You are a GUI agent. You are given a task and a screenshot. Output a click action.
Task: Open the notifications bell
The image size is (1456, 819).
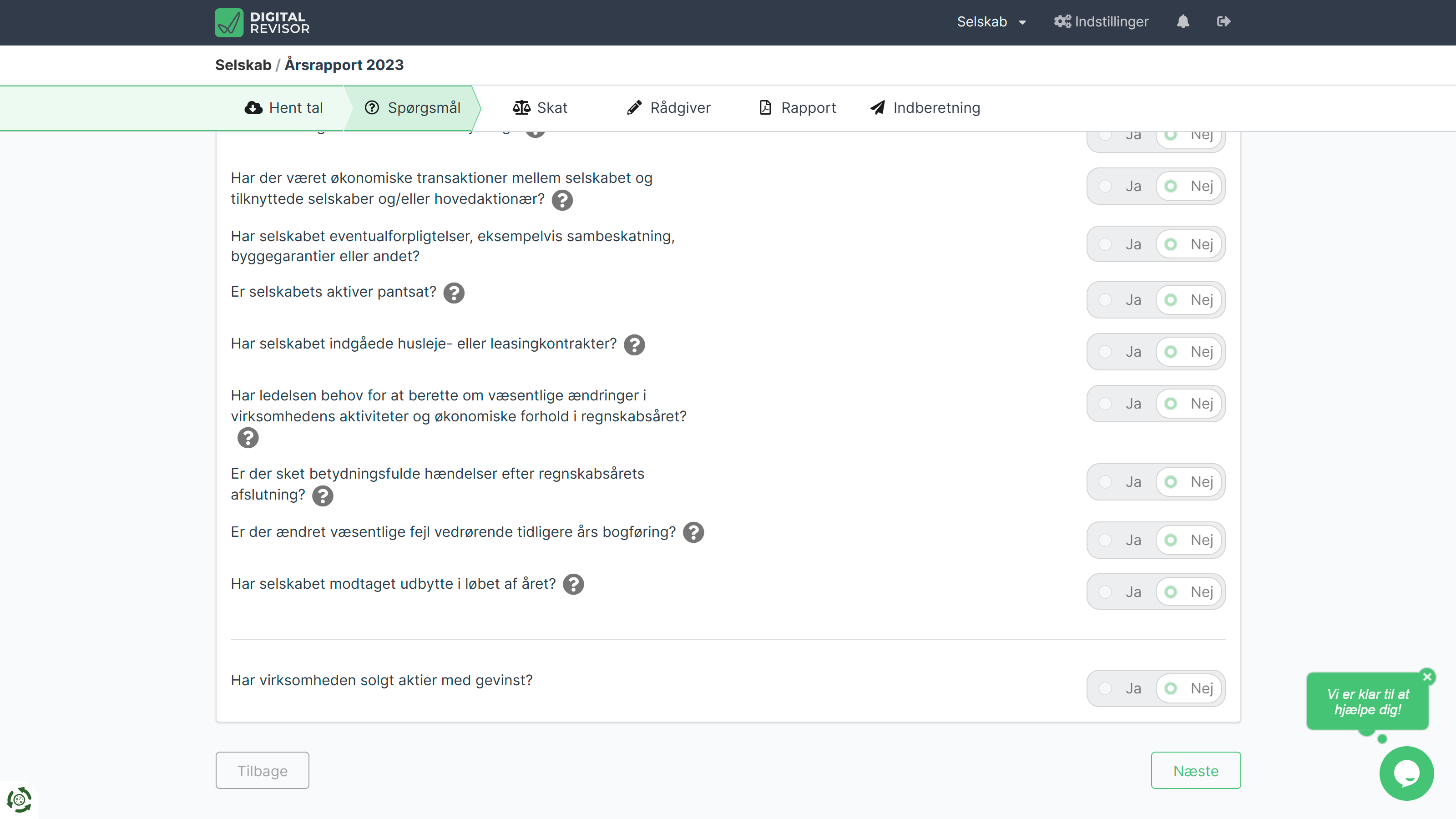(1183, 21)
